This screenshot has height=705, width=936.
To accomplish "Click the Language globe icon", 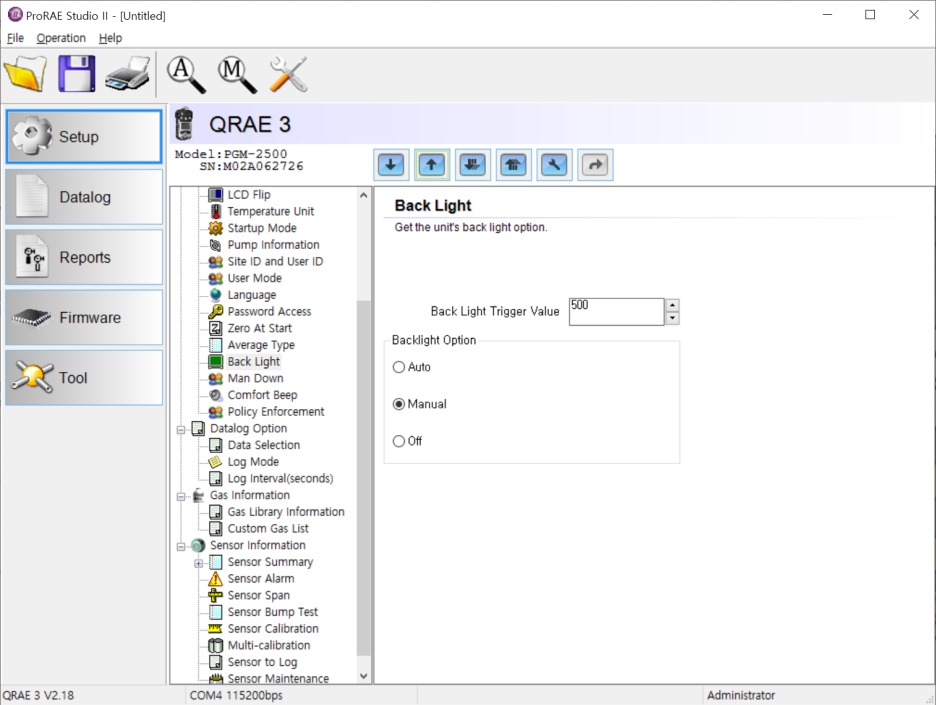I will coord(215,295).
